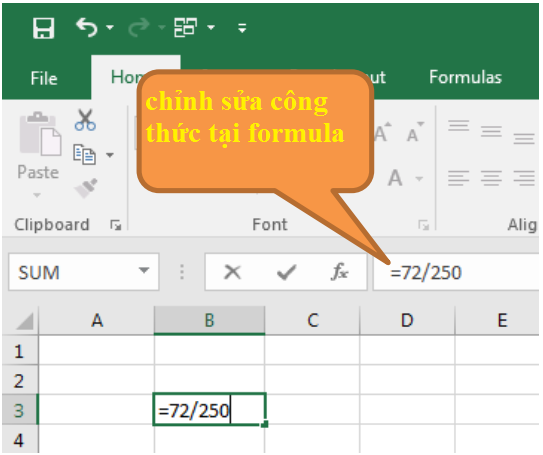Click the Top Align icon
The height and width of the screenshot is (455, 543).
pos(459,125)
